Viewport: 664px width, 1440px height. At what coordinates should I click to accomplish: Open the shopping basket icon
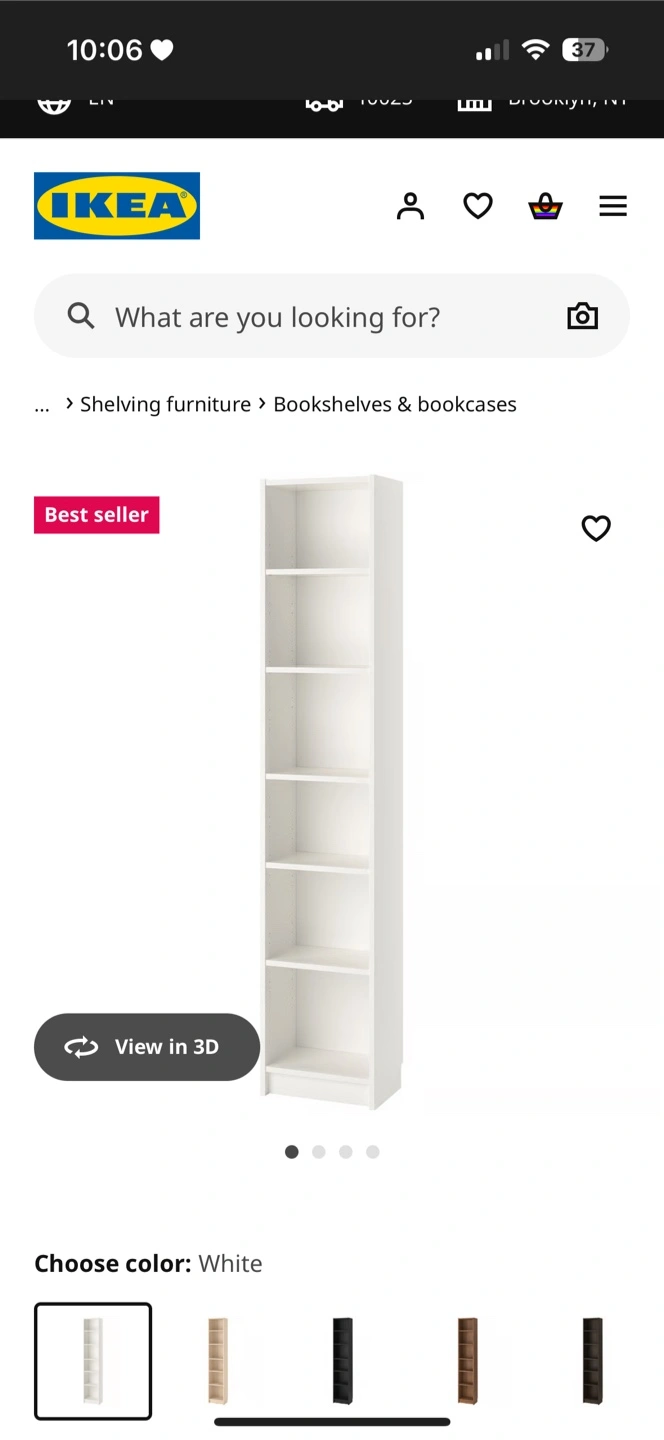[545, 206]
